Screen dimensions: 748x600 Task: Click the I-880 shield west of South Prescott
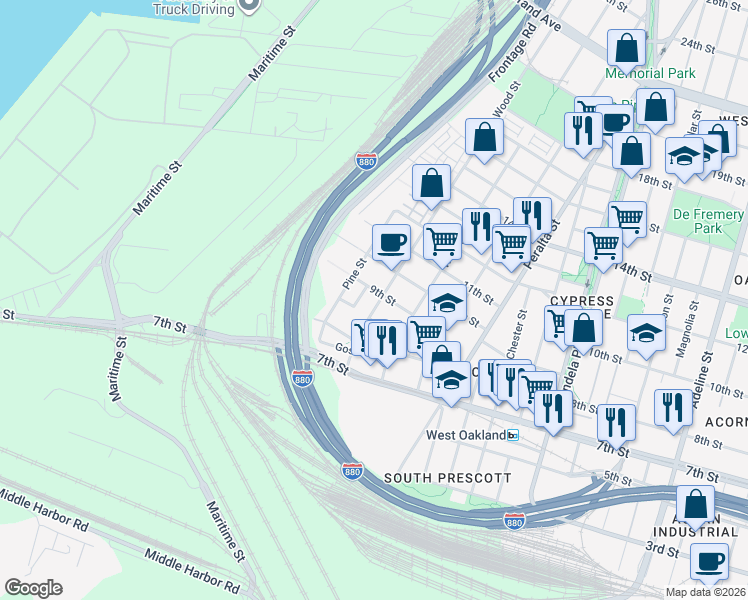coord(352,471)
